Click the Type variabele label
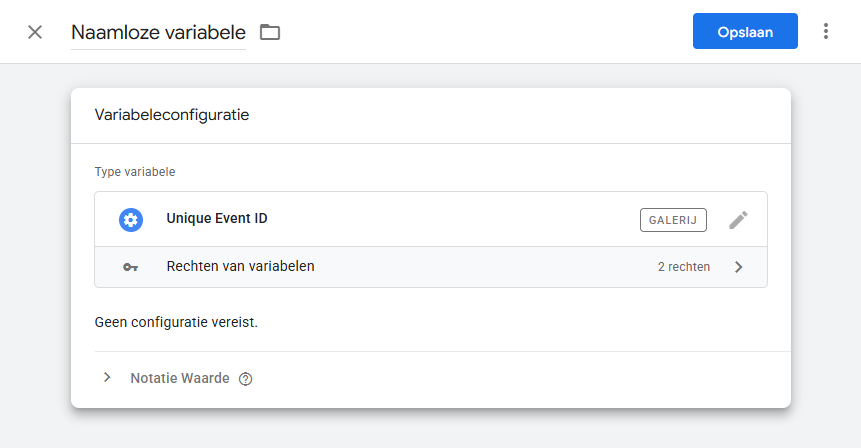Screen dimensions: 861x448 135,172
